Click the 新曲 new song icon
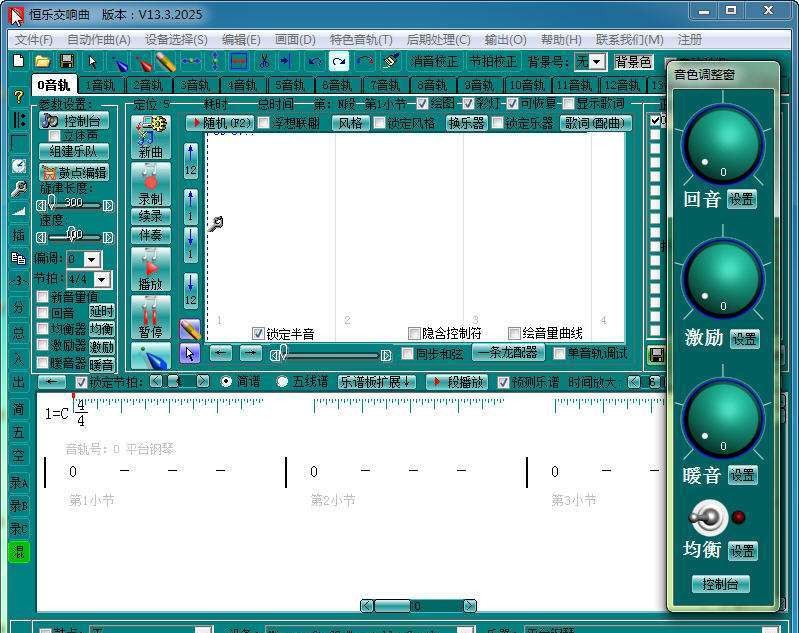The height and width of the screenshot is (633, 799). [x=150, y=137]
